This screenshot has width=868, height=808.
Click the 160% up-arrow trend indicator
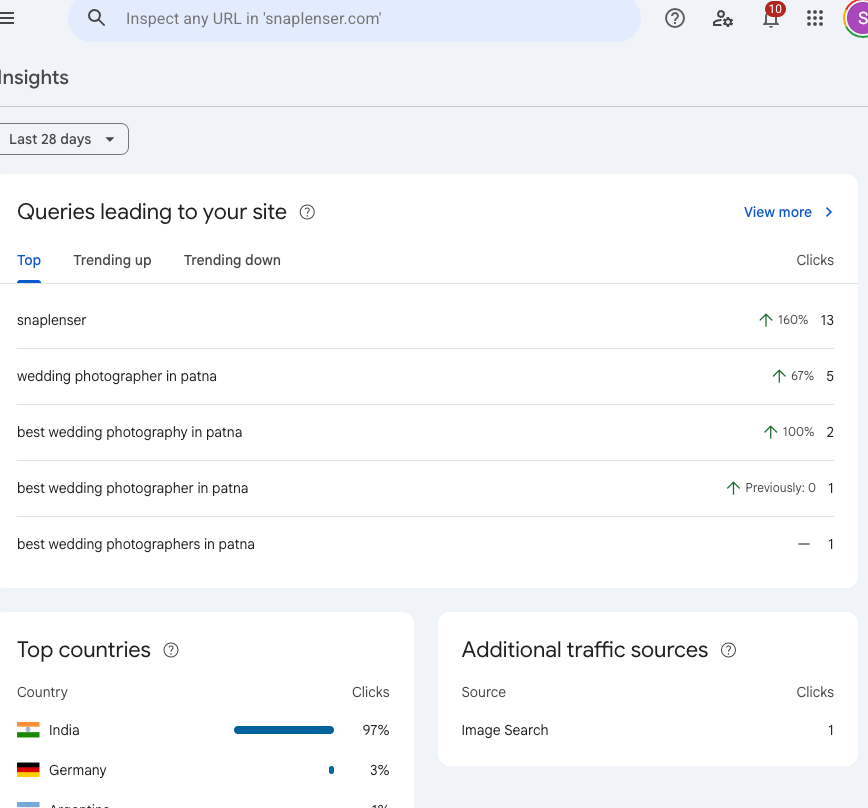tap(783, 320)
